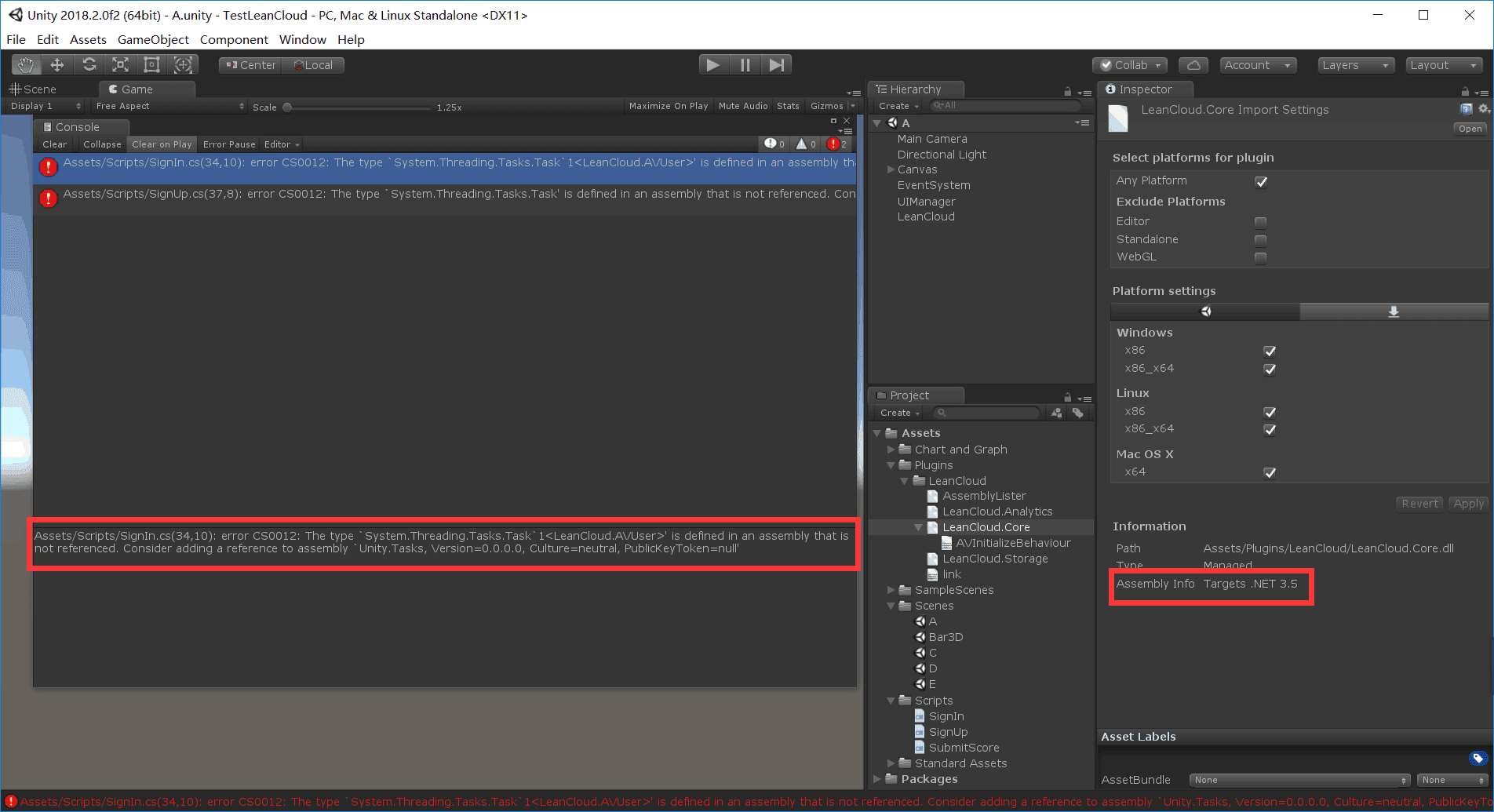Open the Console Editor dropdown
Screen dimensions: 1494x812
click(282, 144)
